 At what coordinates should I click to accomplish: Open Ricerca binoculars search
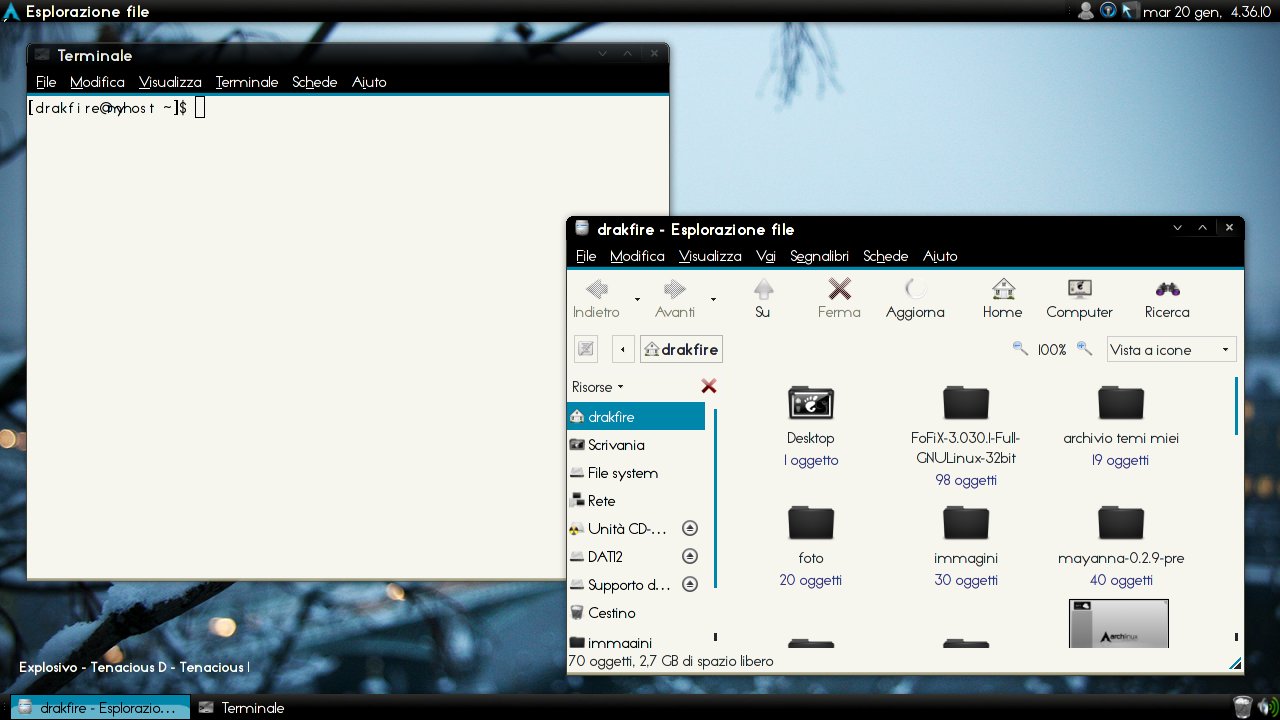(x=1167, y=299)
